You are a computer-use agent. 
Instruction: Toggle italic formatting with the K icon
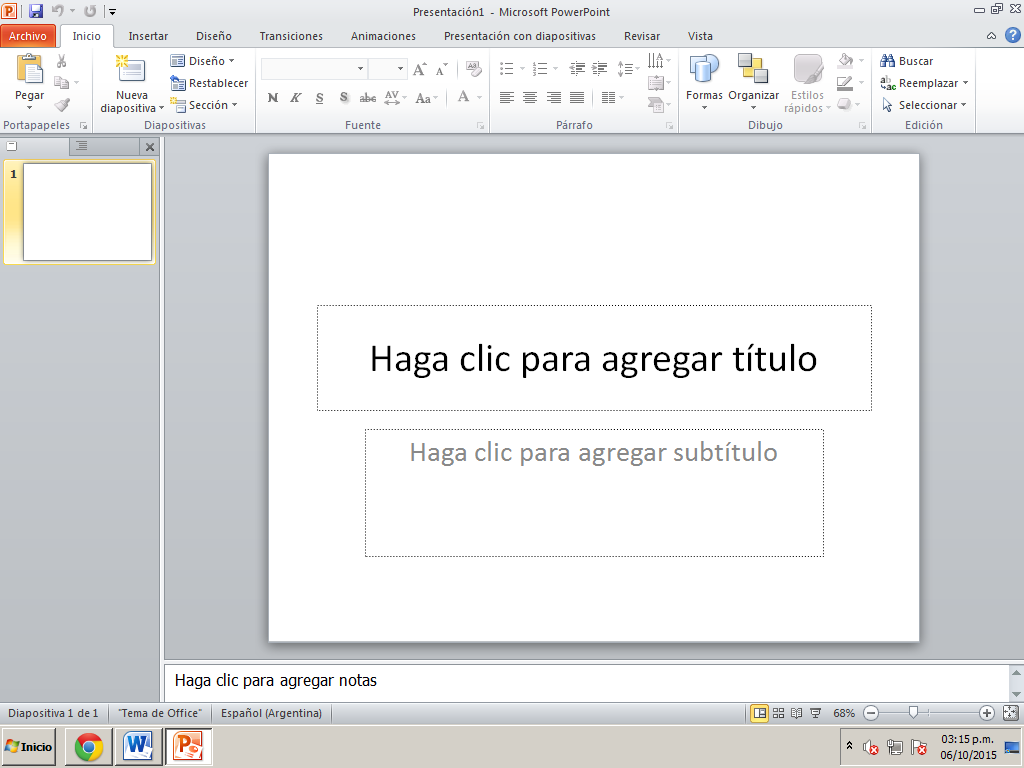click(294, 98)
